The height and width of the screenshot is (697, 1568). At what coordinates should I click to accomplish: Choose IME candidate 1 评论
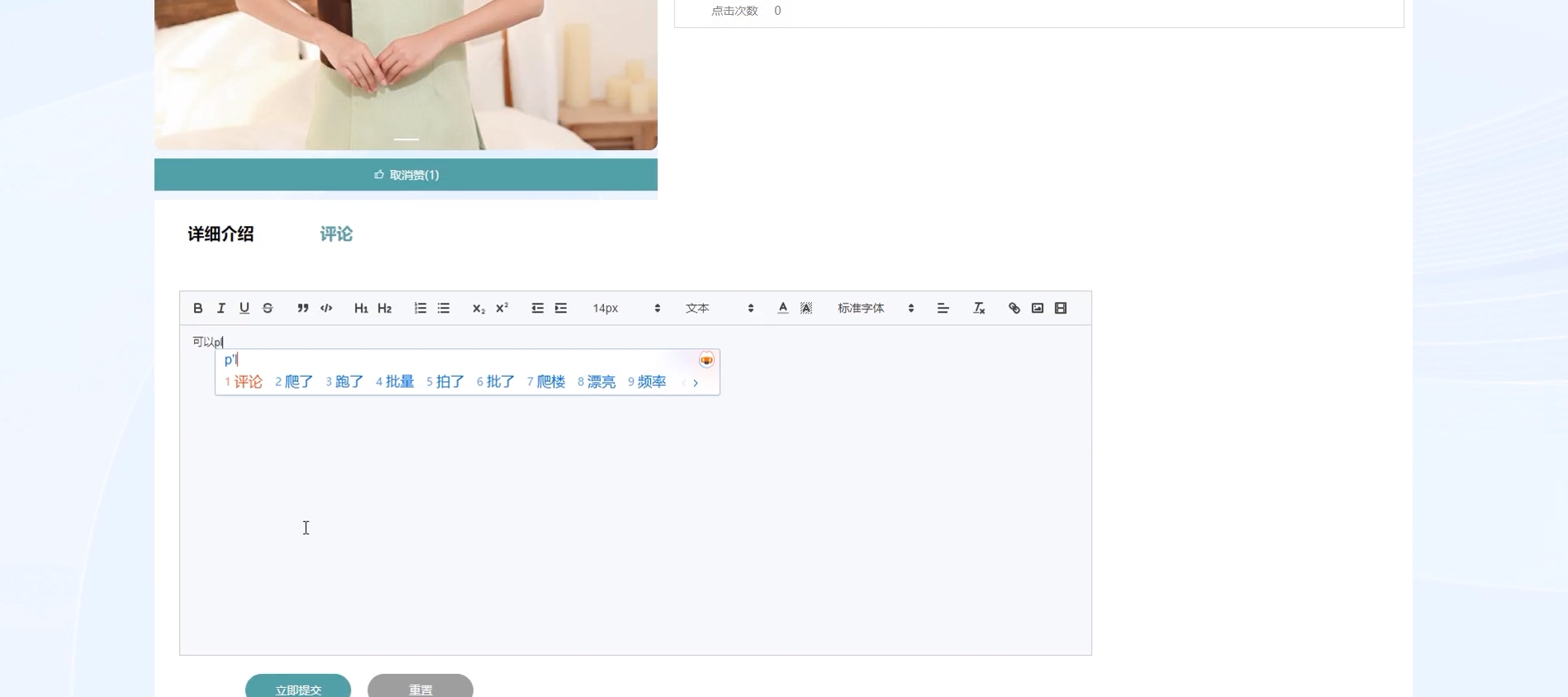[x=243, y=382]
